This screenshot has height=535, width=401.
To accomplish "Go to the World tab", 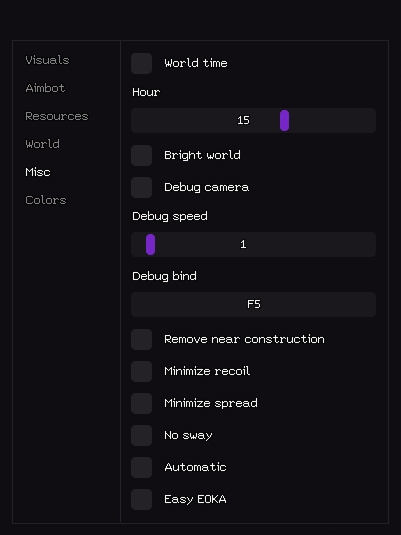I will pos(42,144).
